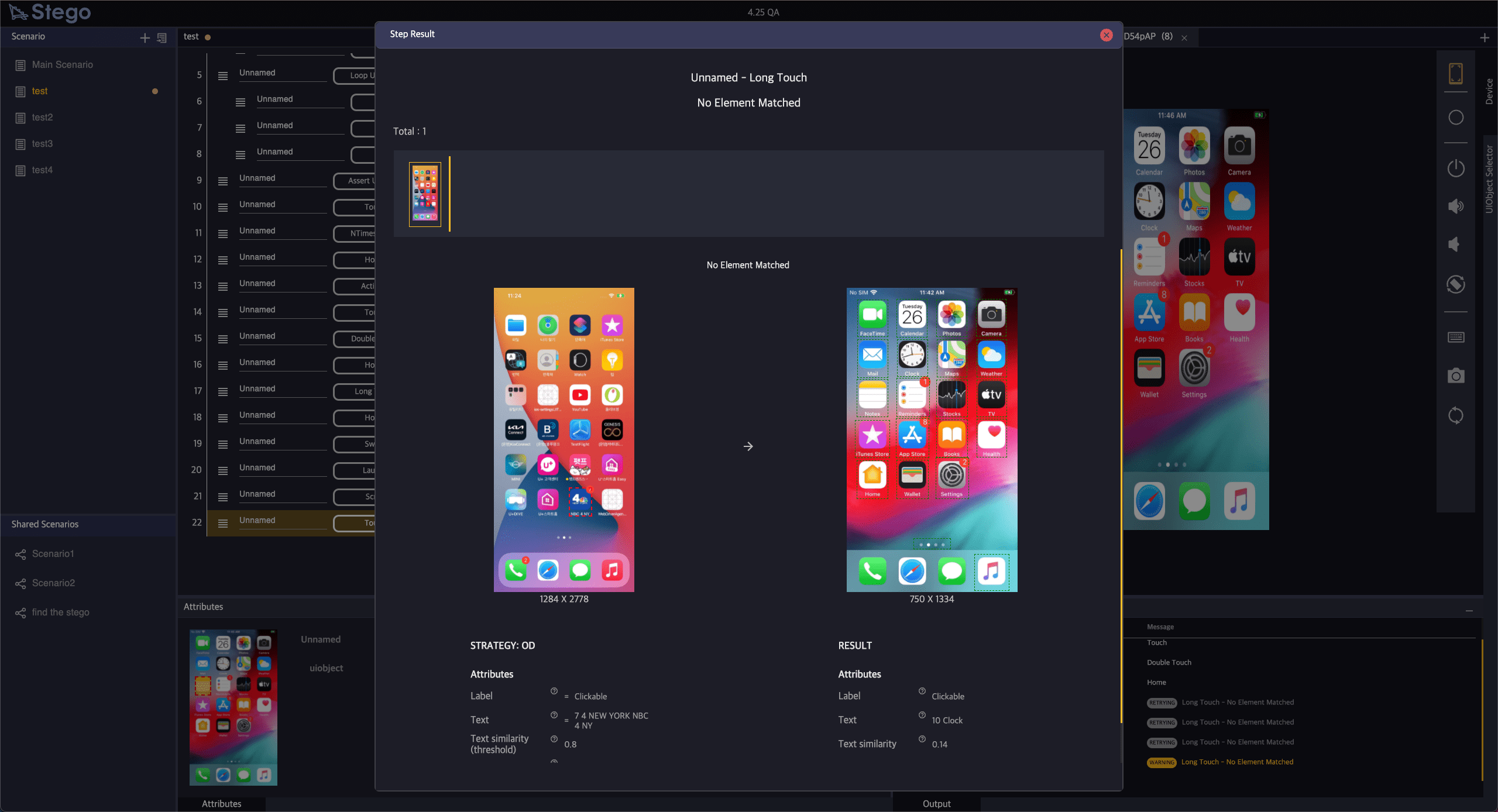Click the Loop button in step 5
The image size is (1498, 812).
[355, 75]
